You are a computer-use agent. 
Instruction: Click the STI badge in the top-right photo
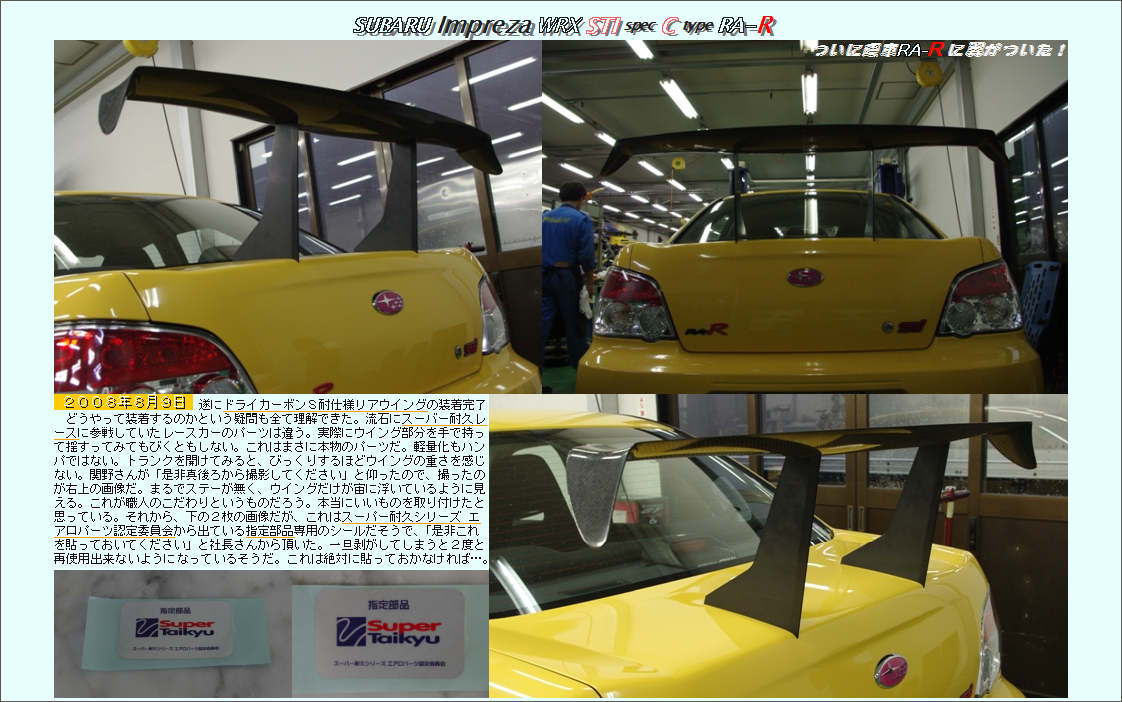click(x=910, y=326)
